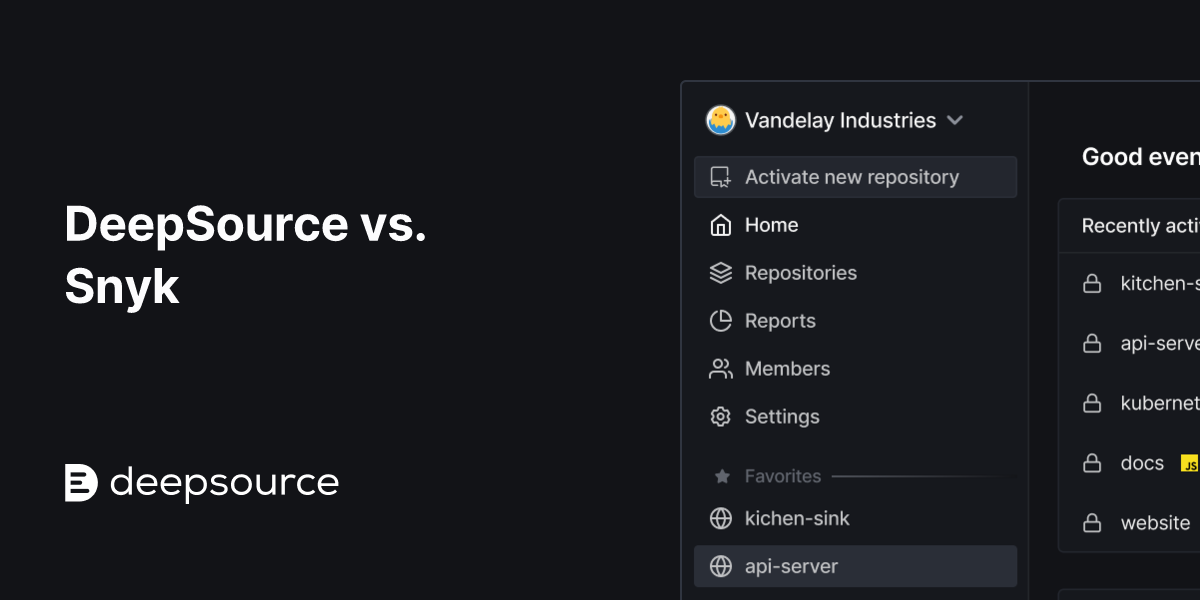Click the Home house icon
Viewport: 1200px width, 600px height.
point(720,225)
